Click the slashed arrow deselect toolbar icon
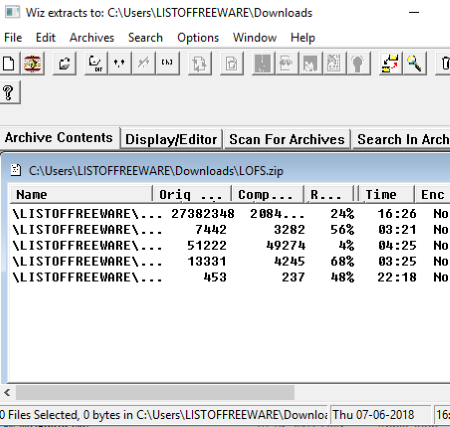 point(143,63)
